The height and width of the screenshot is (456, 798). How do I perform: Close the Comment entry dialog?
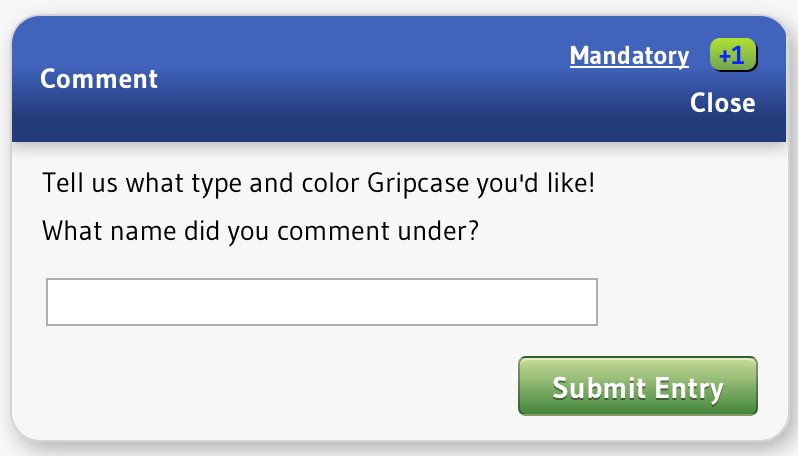pos(722,103)
